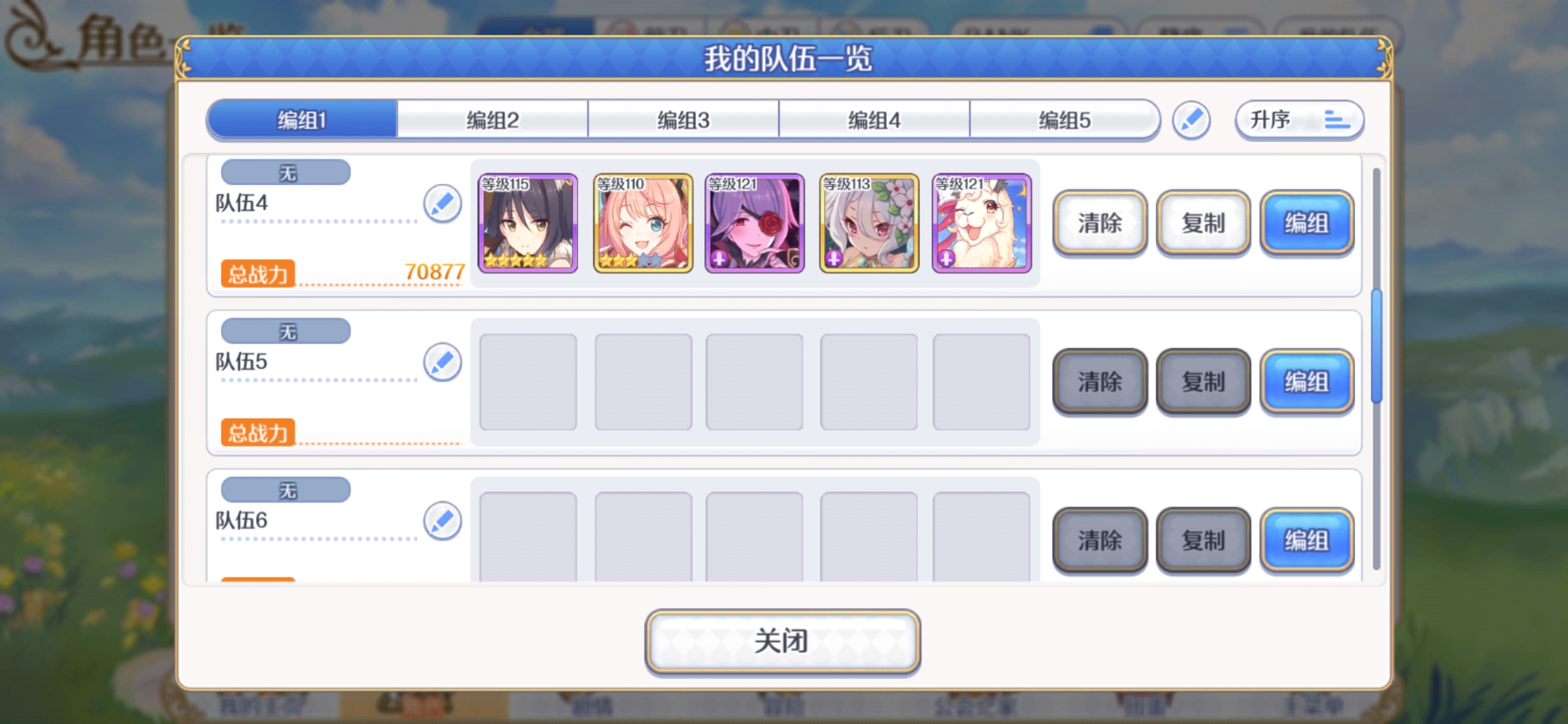Click the pencil rename icon for 队伍5
Viewport: 1568px width, 724px height.
(442, 363)
